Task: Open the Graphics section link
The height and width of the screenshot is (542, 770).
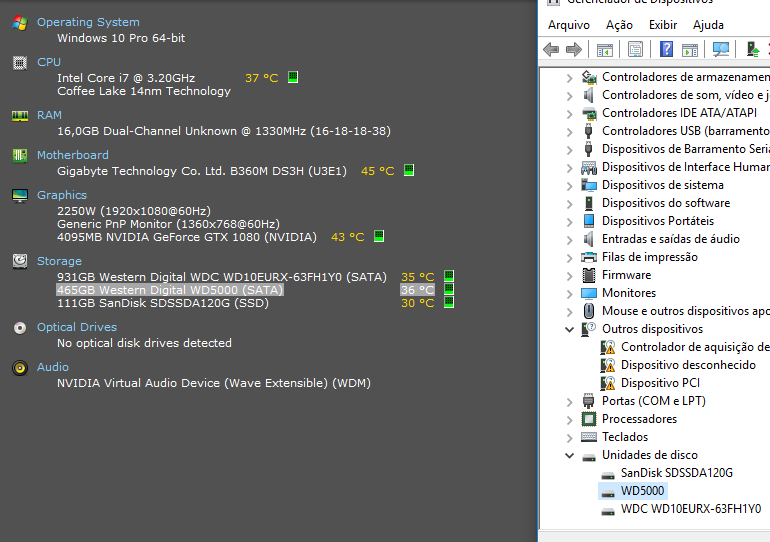Action: tap(62, 195)
